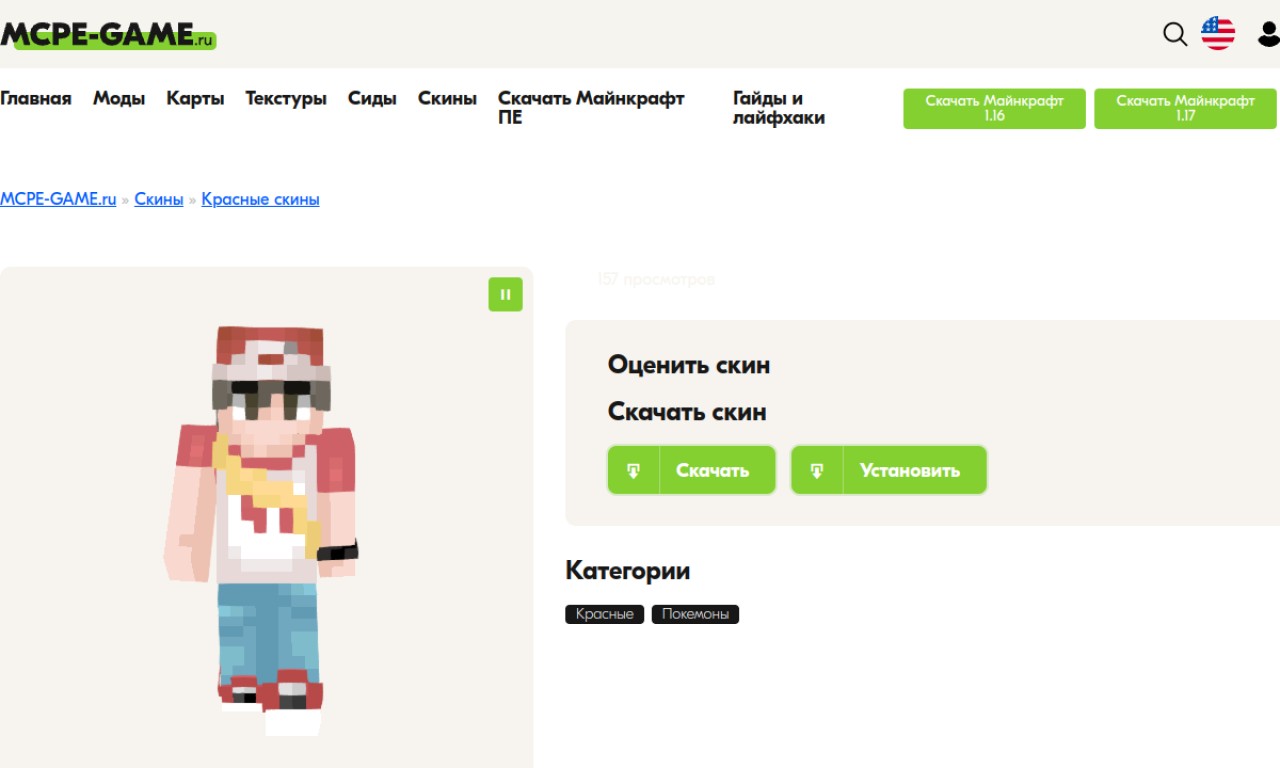The image size is (1280, 768).
Task: Follow the MCPE-GAME.ru breadcrumb link
Action: (x=58, y=199)
